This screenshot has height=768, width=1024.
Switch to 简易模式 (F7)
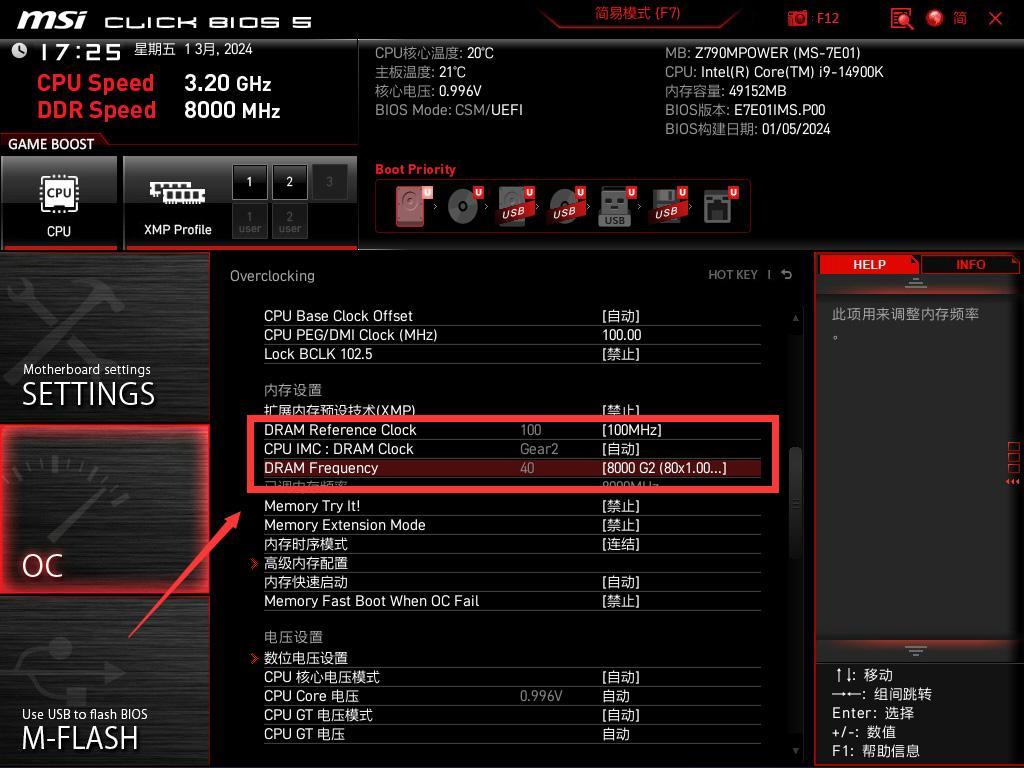637,13
